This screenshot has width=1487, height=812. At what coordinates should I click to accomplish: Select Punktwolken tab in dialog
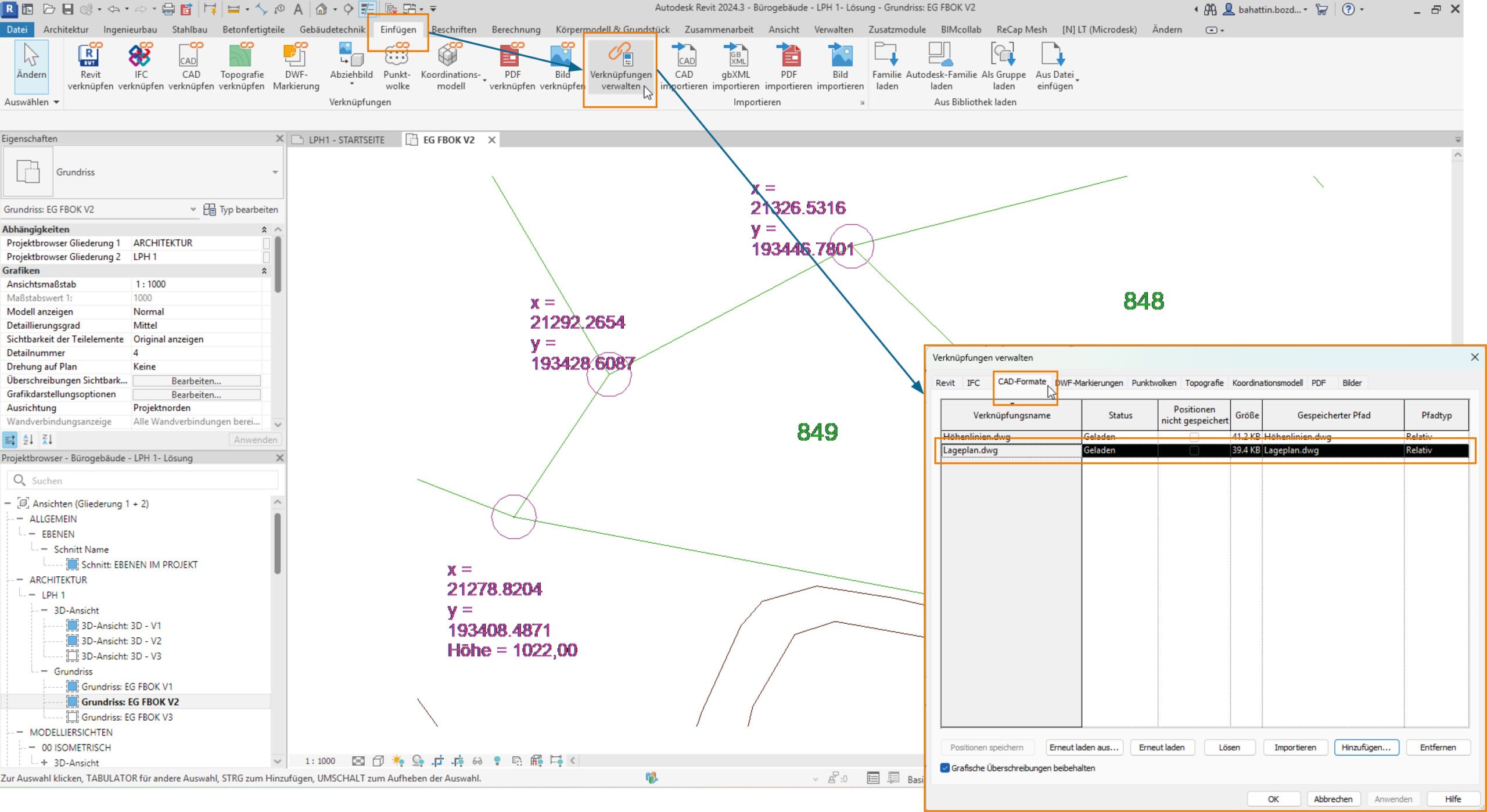click(x=1153, y=383)
